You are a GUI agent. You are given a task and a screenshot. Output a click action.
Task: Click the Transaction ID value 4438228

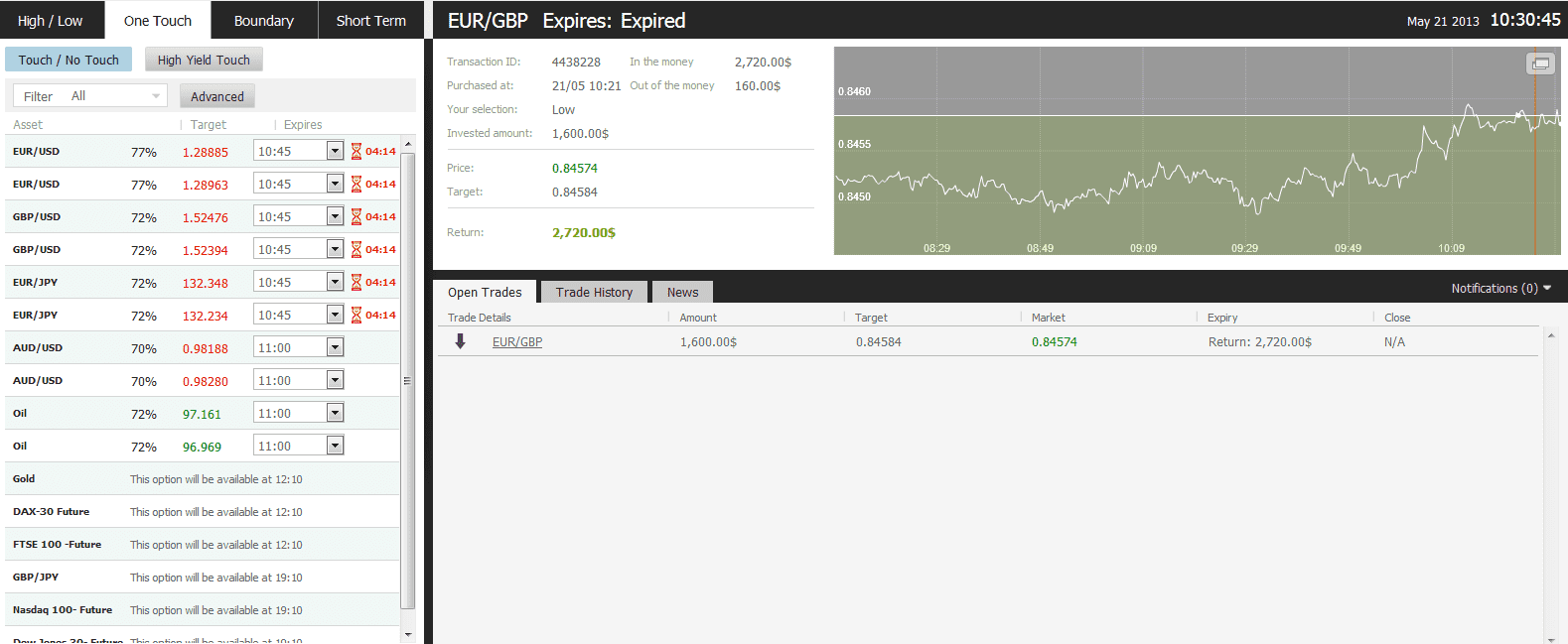[x=576, y=62]
